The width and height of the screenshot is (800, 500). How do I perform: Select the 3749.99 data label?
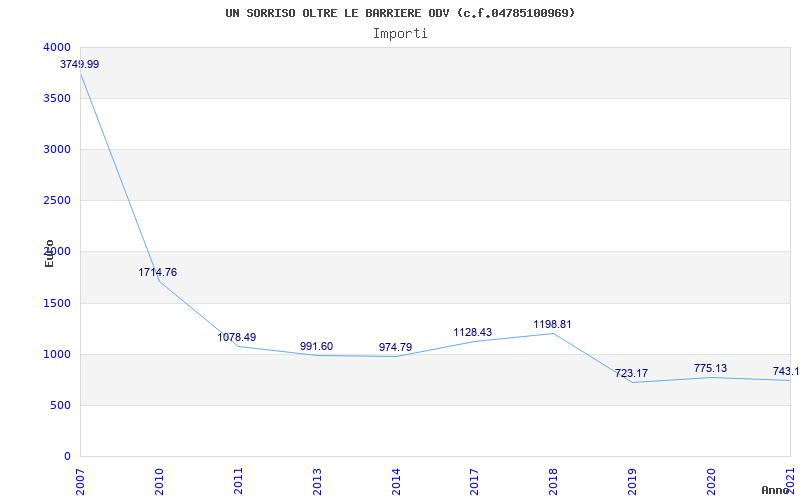[x=80, y=64]
